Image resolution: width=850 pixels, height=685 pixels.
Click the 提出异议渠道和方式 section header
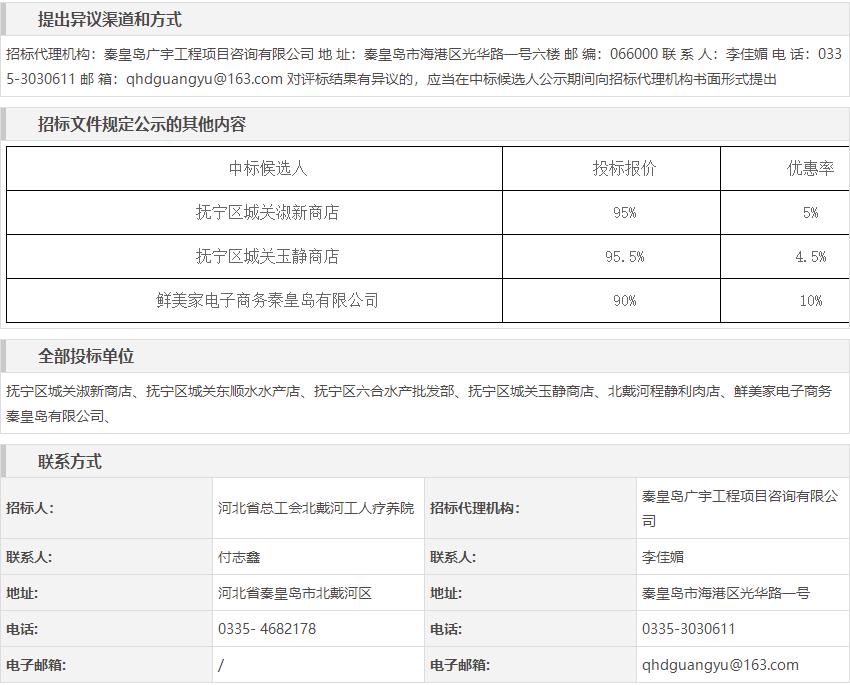pos(110,20)
